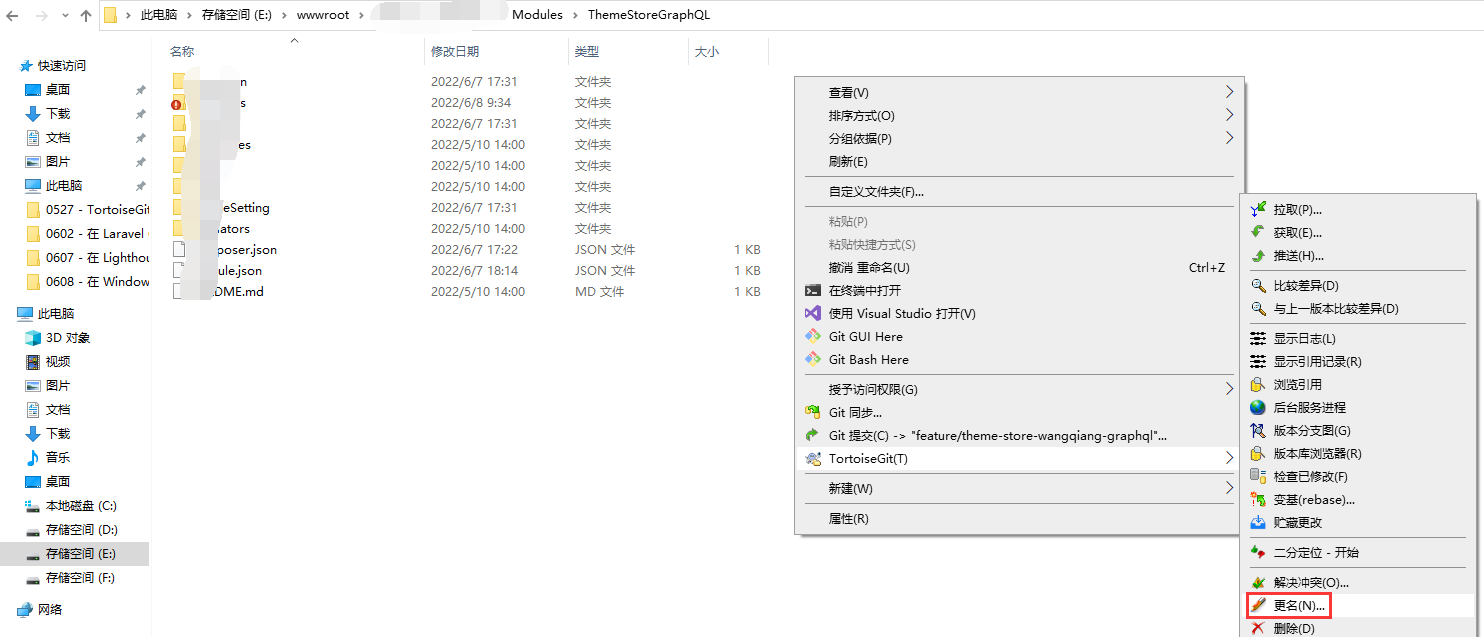Click the Git Bash Here icon
Image resolution: width=1484 pixels, height=637 pixels.
[x=813, y=359]
